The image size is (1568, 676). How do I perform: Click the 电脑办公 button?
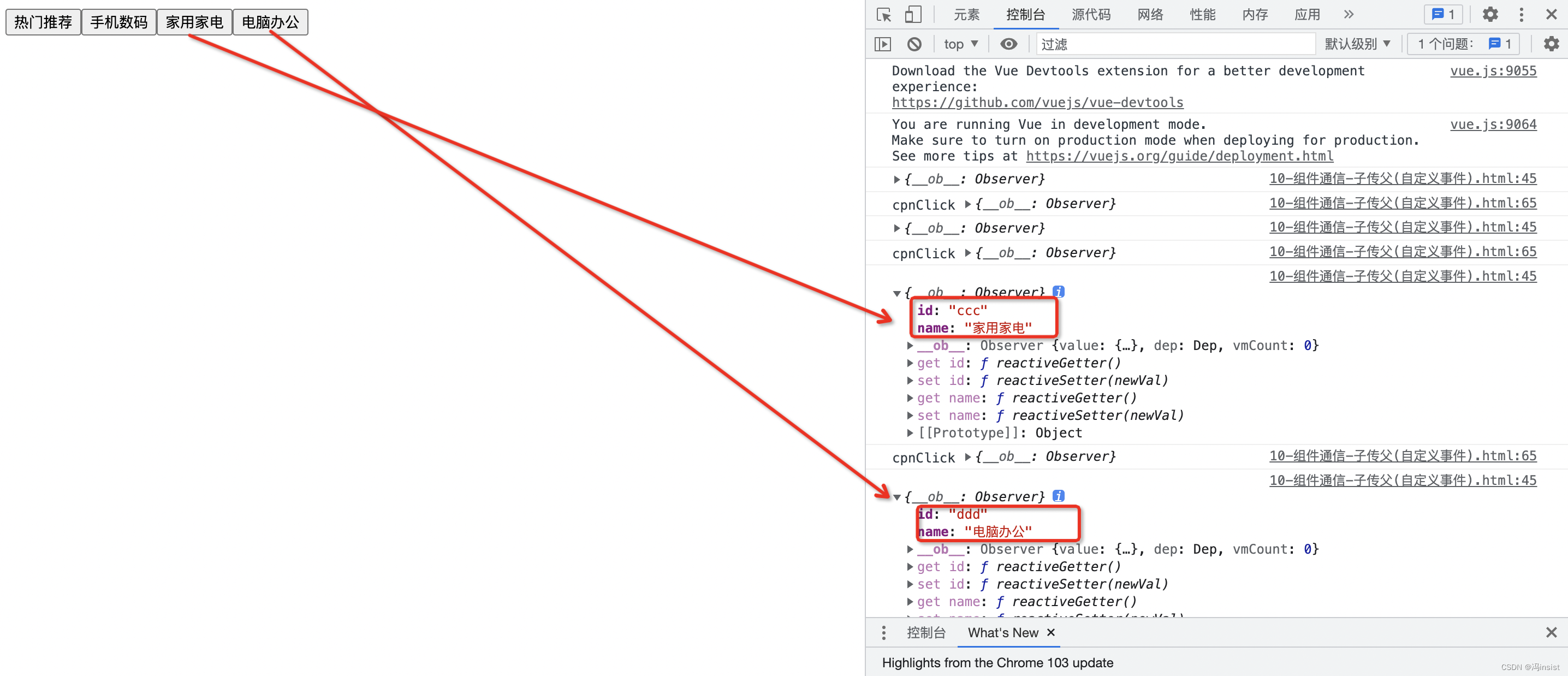[271, 22]
